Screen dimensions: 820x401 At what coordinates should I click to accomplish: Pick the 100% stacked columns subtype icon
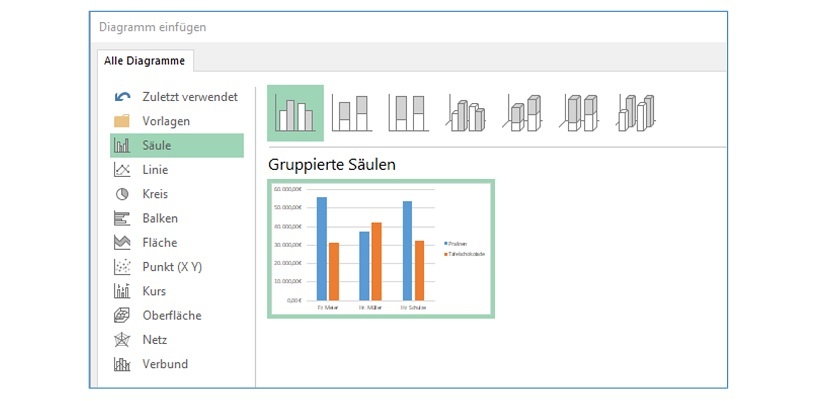click(x=409, y=113)
